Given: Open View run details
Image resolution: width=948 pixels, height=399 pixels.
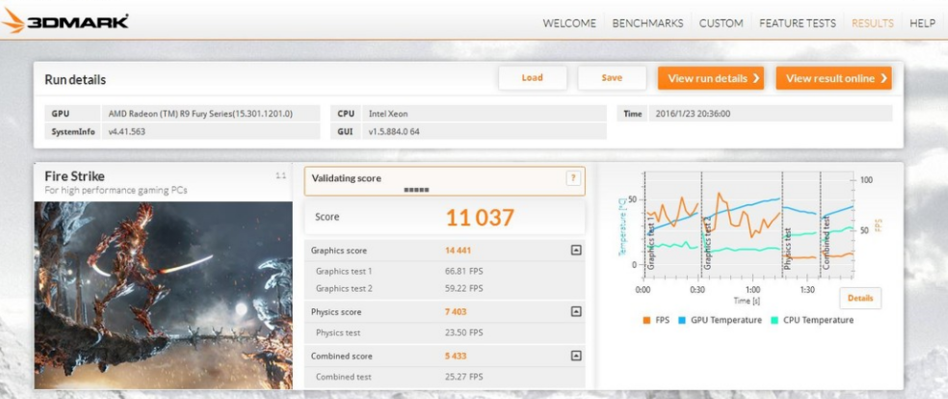Looking at the screenshot, I should point(711,78).
